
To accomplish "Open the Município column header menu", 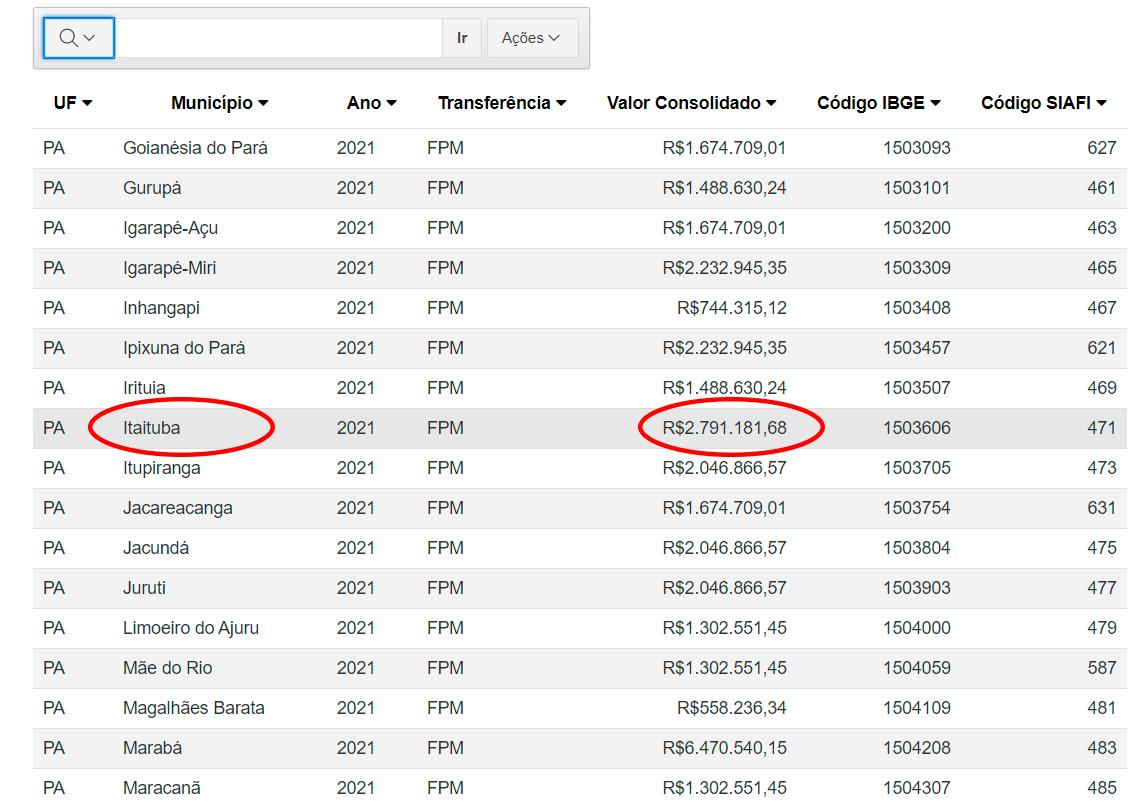I will pyautogui.click(x=219, y=103).
